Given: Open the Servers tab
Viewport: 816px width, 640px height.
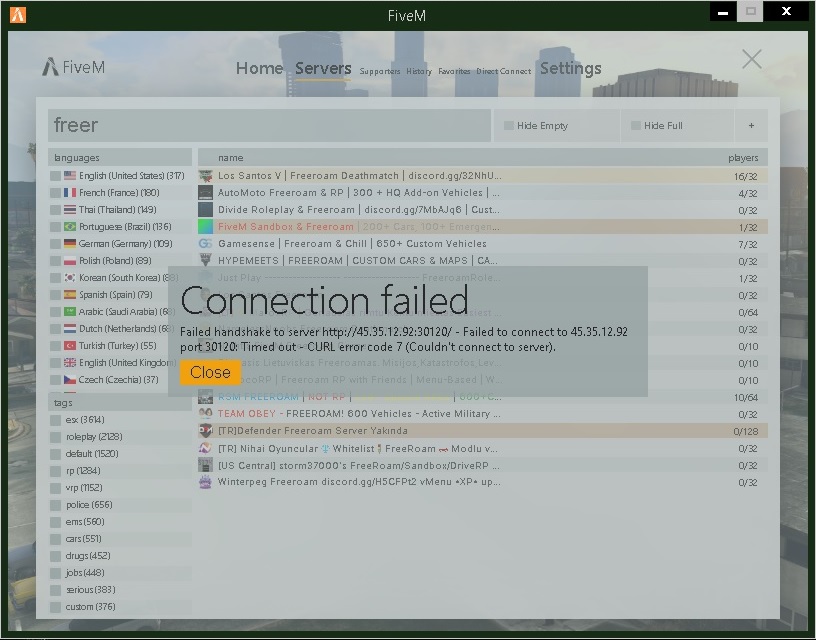Looking at the screenshot, I should pos(323,68).
